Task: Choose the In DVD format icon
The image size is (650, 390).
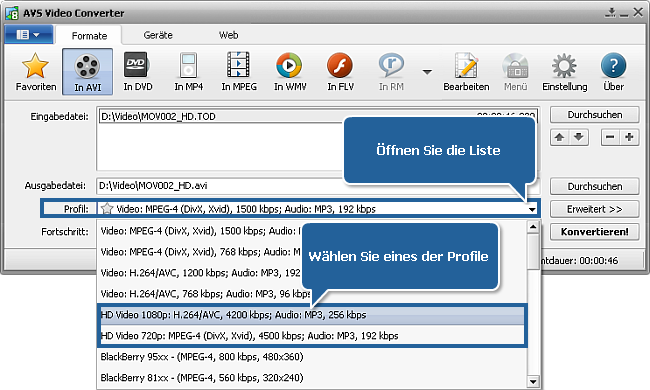Action: point(138,71)
